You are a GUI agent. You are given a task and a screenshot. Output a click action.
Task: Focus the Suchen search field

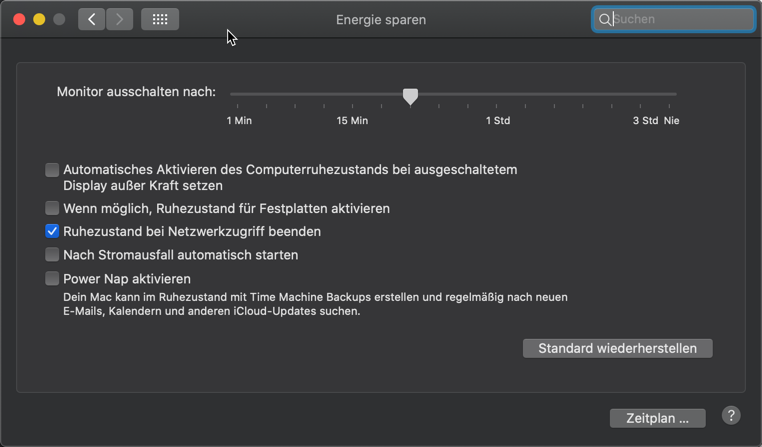tap(680, 19)
